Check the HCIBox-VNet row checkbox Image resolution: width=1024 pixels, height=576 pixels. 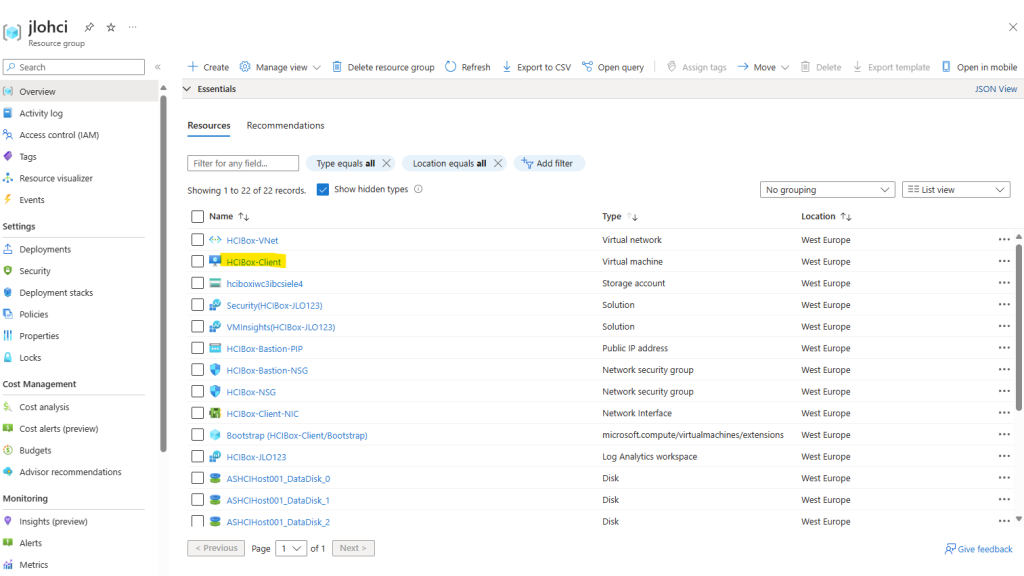(x=197, y=240)
